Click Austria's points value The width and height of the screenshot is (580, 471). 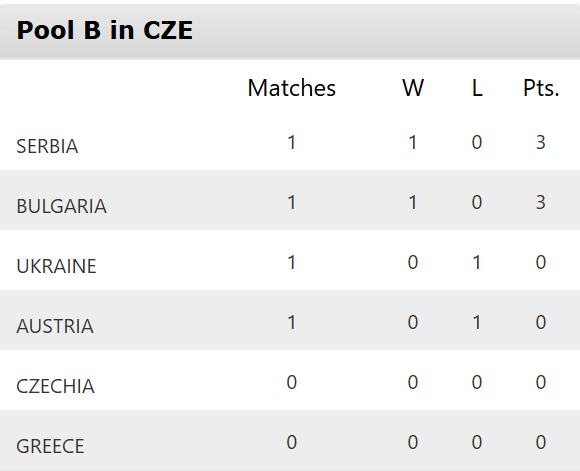click(541, 322)
